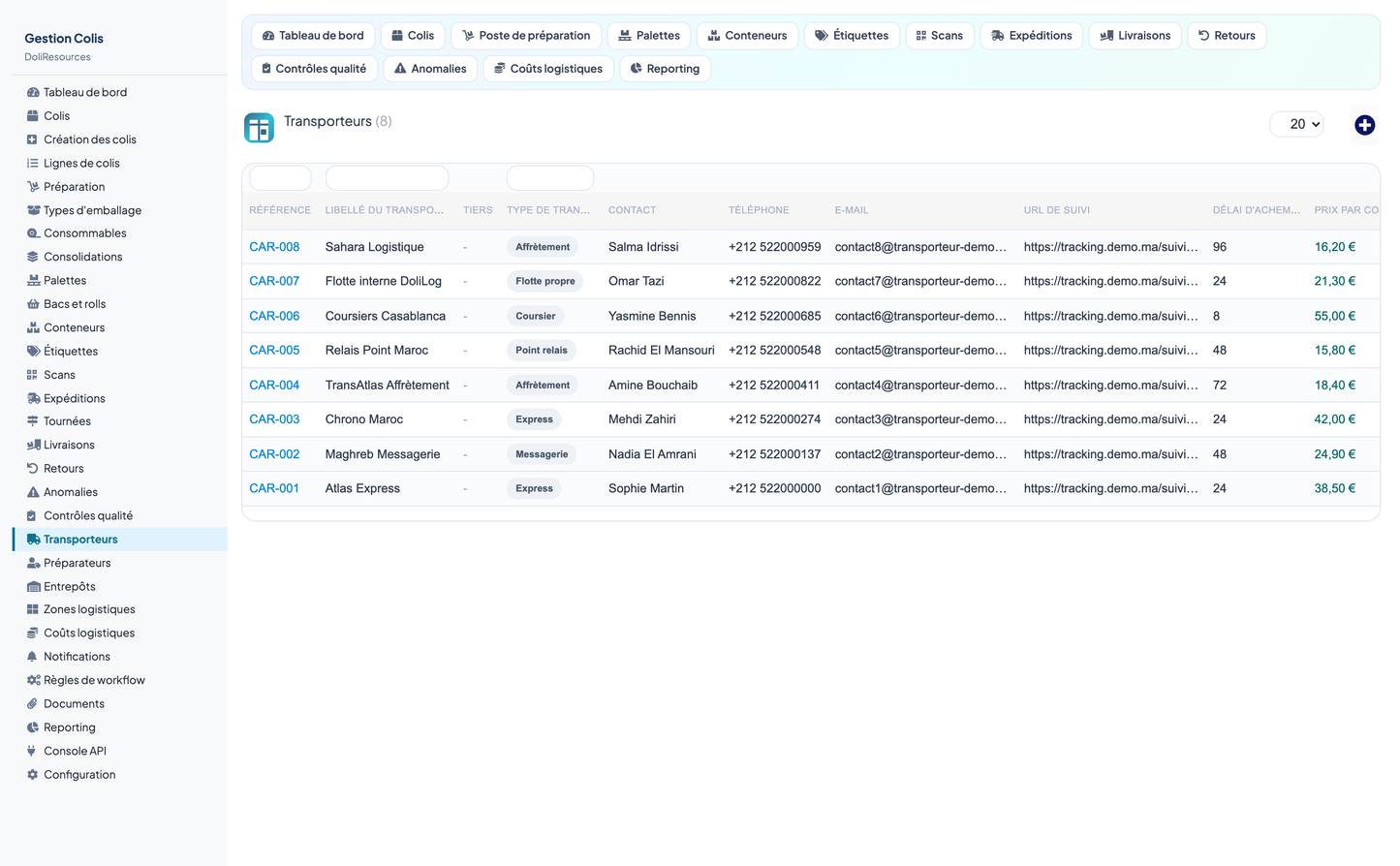Open the CAR-003 reference link
This screenshot has width=1400, height=866.
click(x=274, y=419)
